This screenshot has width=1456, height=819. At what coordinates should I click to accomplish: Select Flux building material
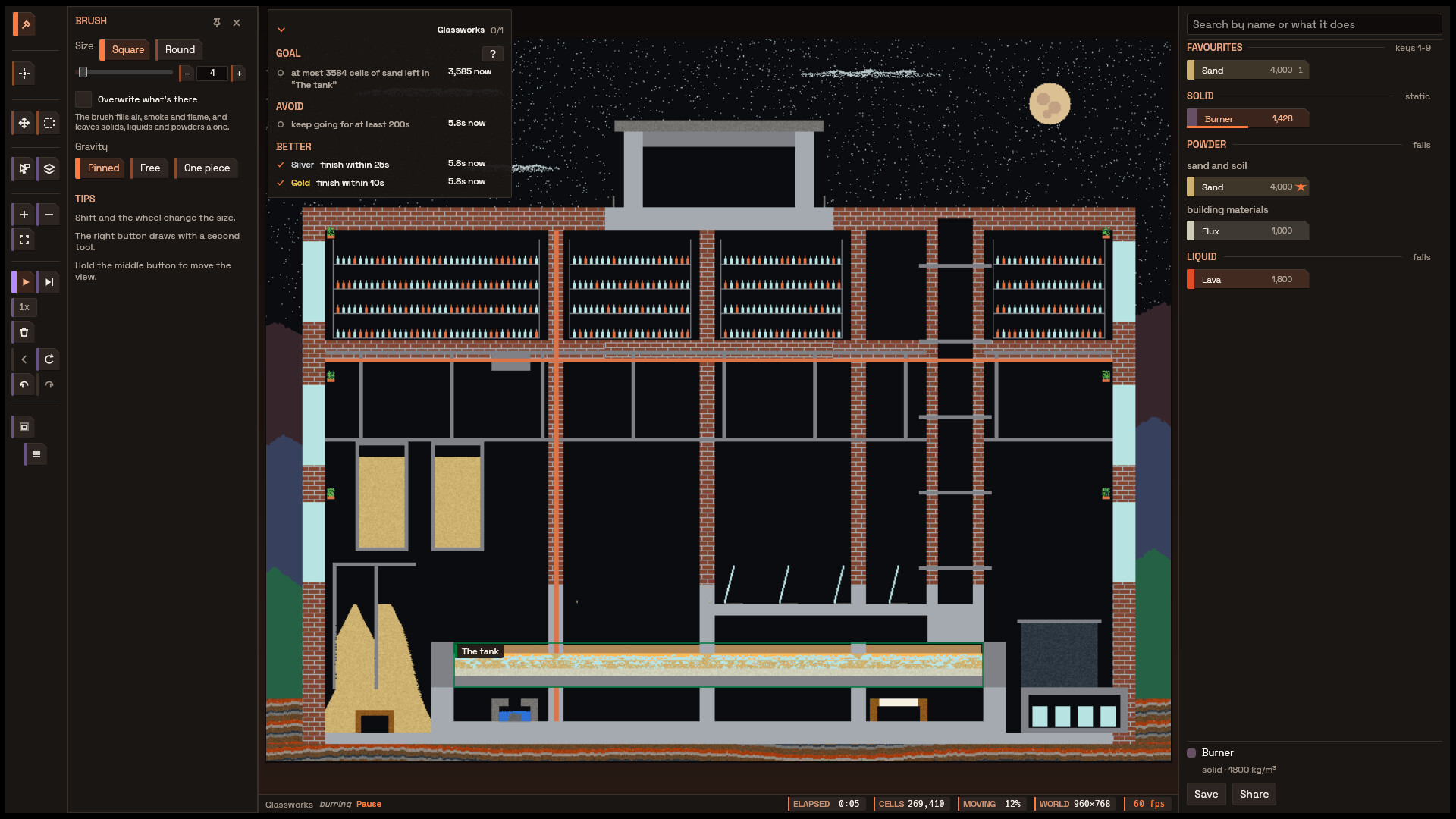(x=1248, y=231)
